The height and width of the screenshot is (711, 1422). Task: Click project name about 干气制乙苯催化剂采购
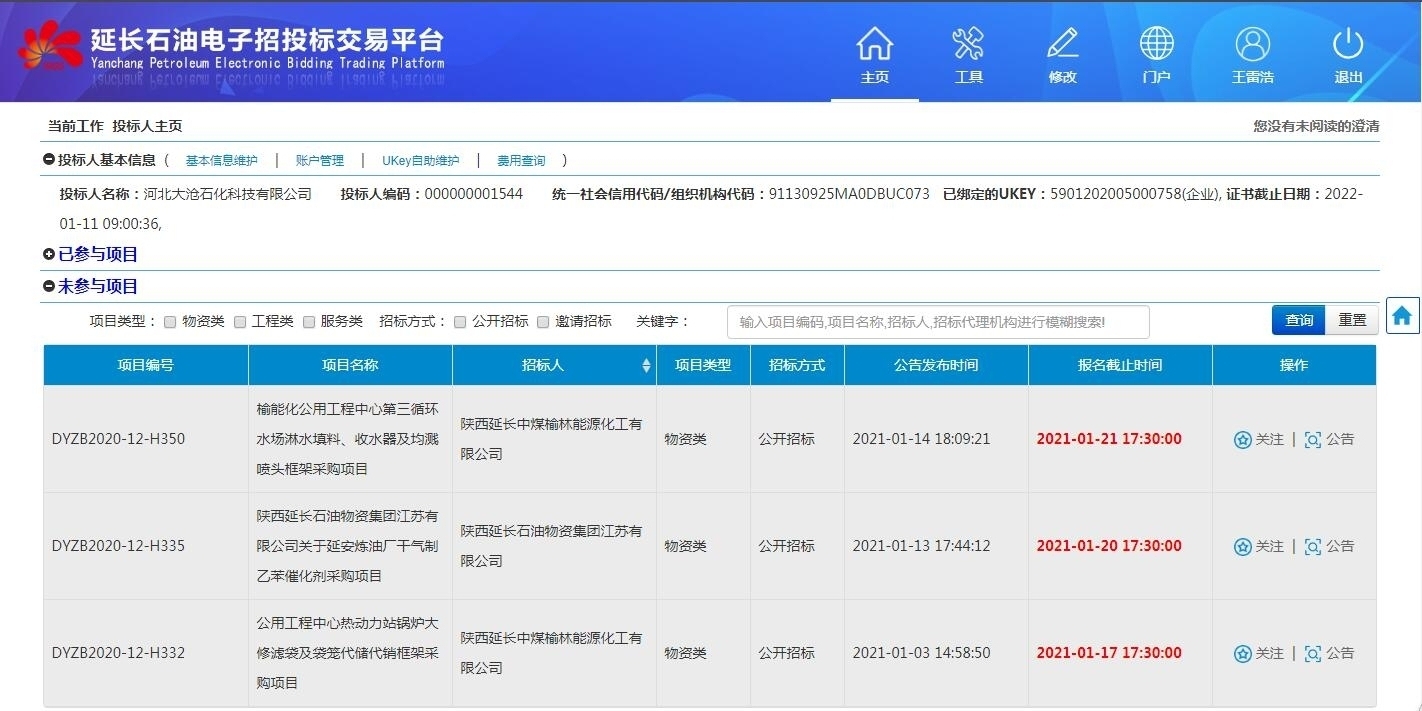(x=347, y=546)
